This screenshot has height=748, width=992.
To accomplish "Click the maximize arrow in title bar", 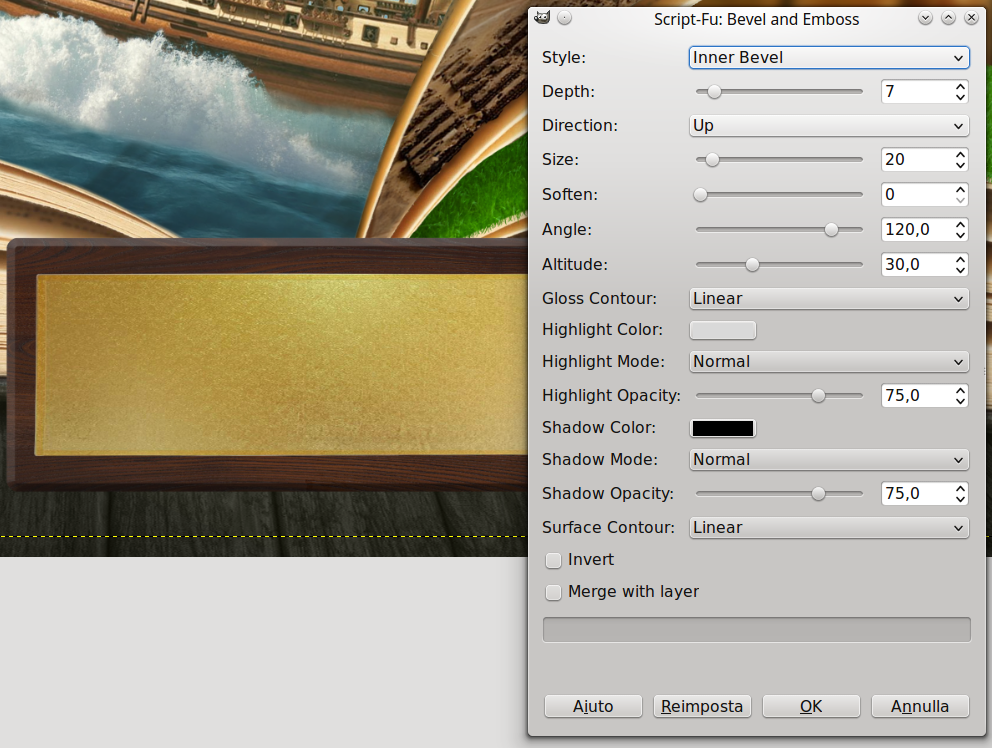I will click(948, 18).
